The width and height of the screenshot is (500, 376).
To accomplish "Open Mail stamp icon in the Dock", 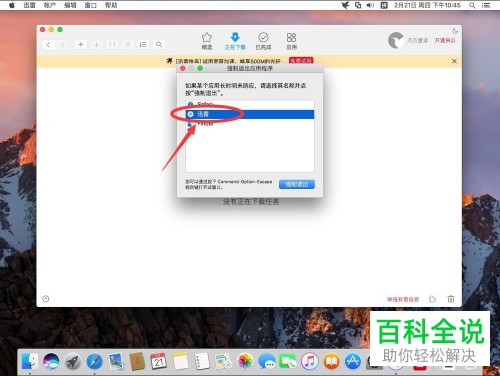I will [x=116, y=361].
